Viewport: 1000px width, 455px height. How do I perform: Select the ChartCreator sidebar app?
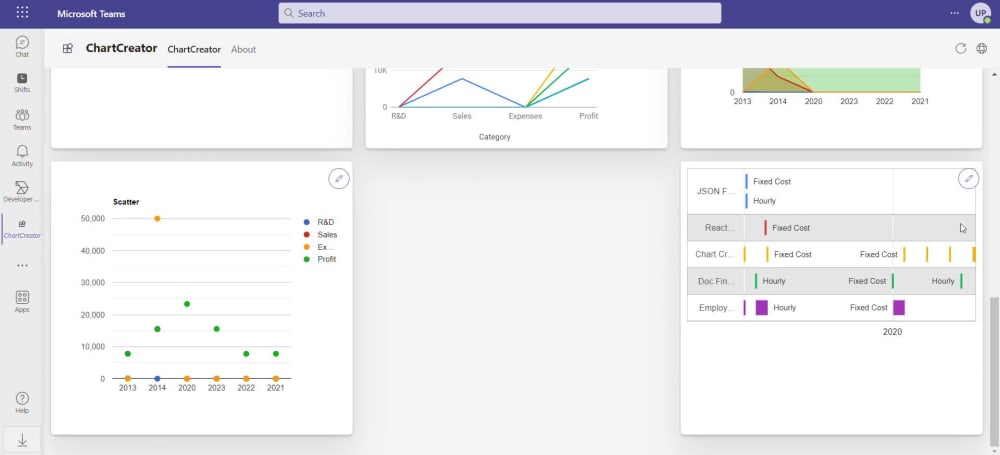[x=22, y=228]
